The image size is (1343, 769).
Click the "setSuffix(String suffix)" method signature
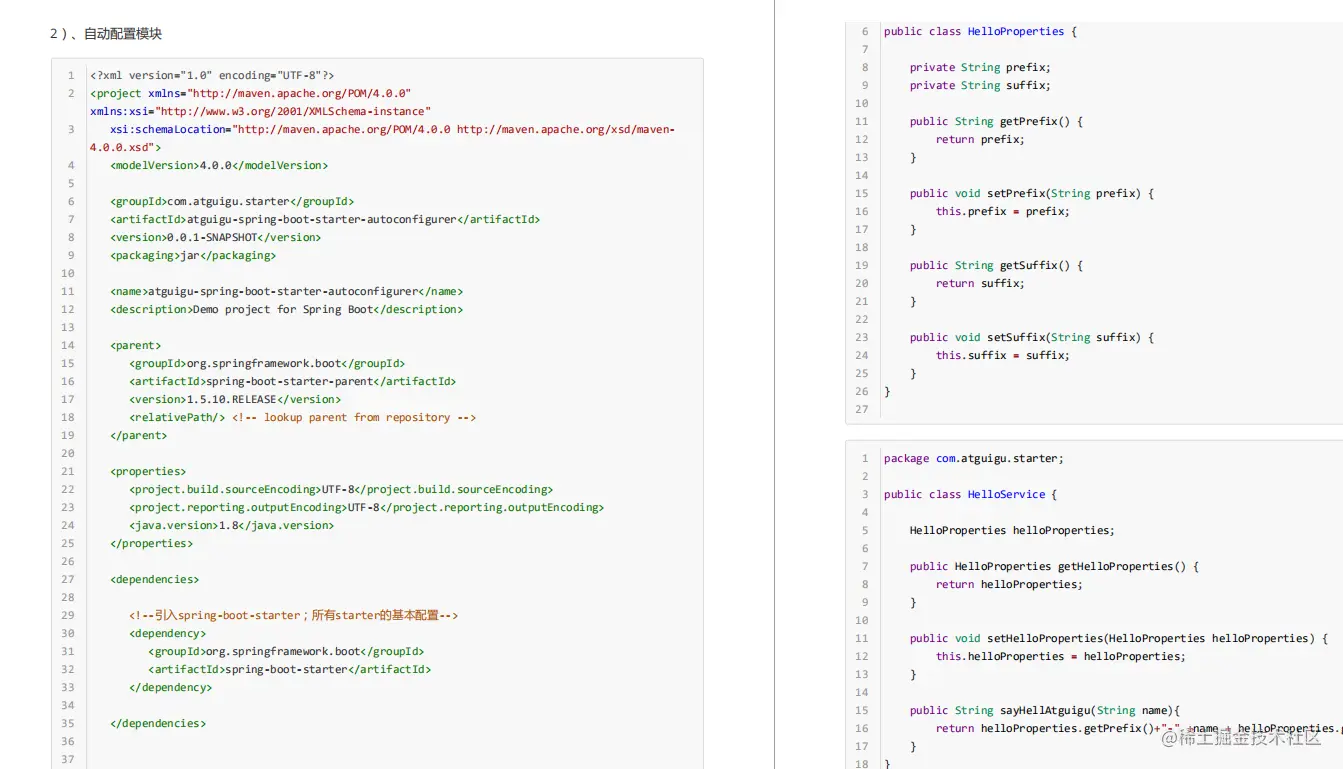1032,337
